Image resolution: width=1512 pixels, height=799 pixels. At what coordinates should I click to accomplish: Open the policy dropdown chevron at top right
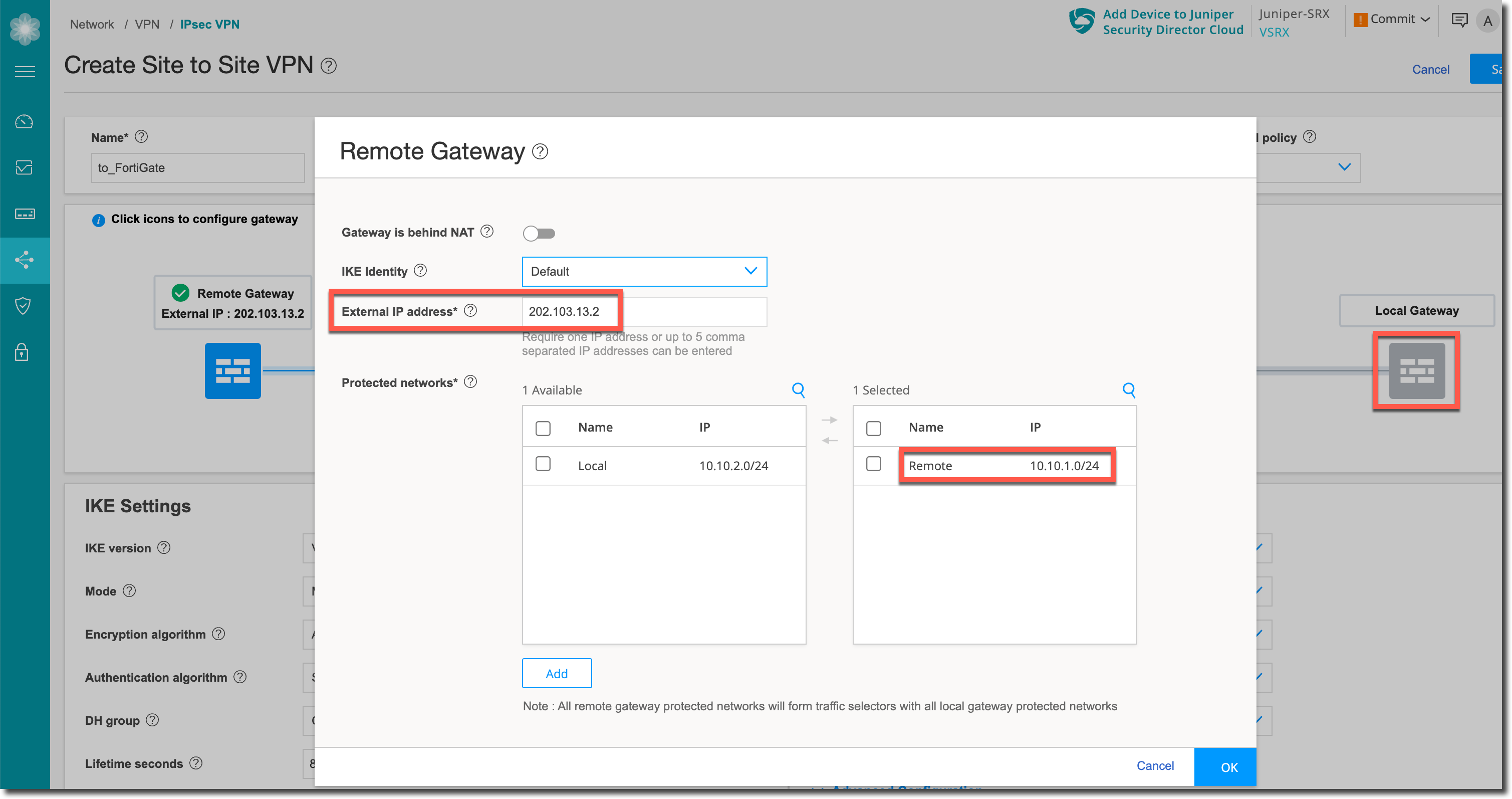click(x=1344, y=167)
